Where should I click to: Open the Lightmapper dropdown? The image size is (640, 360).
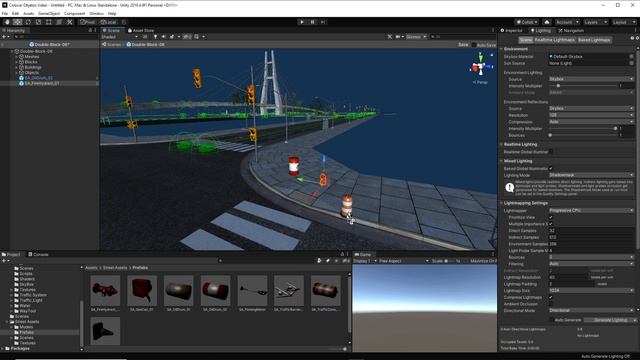591,211
